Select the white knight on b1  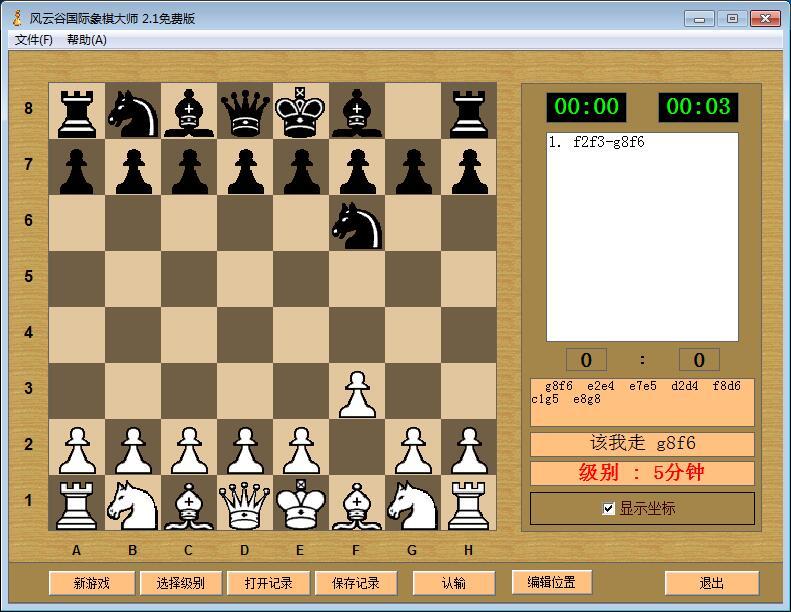(x=133, y=504)
